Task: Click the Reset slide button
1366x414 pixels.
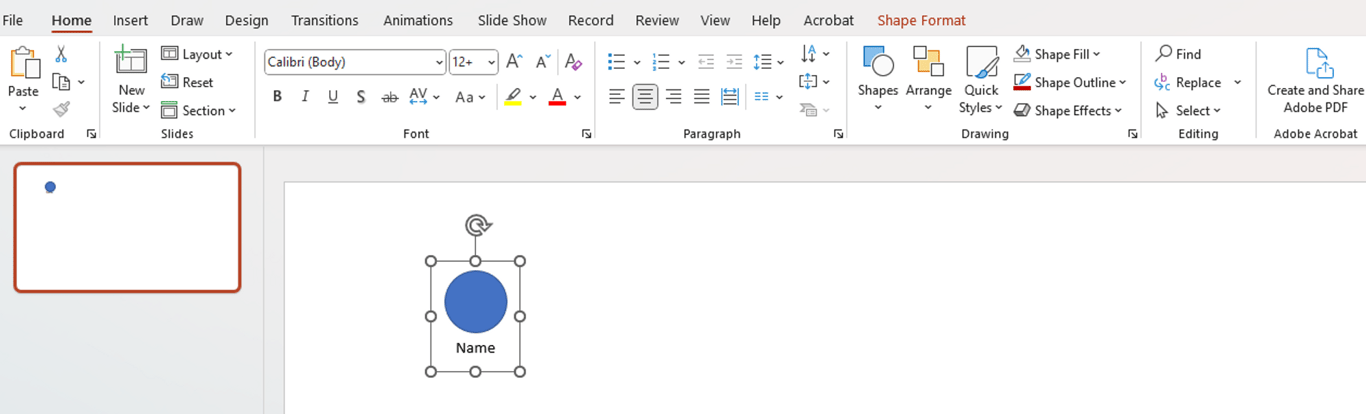Action: [x=187, y=82]
